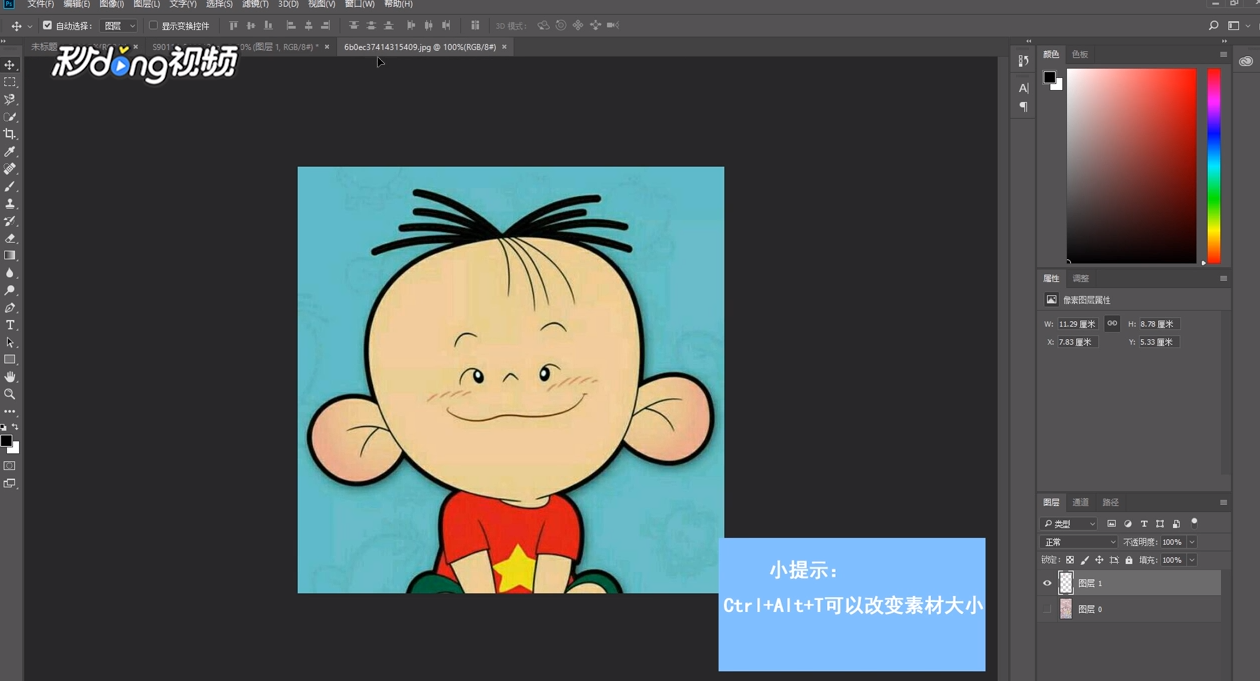Toggle the 自动选择 checkbox

(47, 26)
